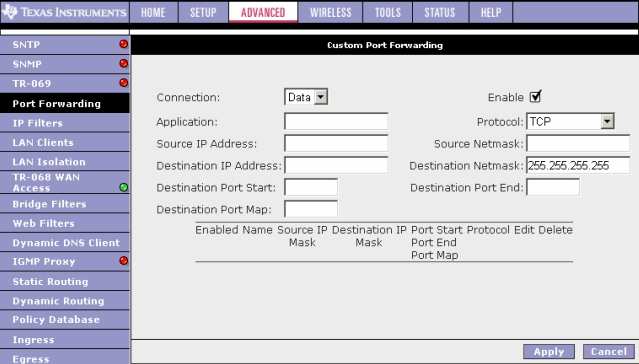Go to the HOME tab
639x364 pixels.
click(x=153, y=12)
